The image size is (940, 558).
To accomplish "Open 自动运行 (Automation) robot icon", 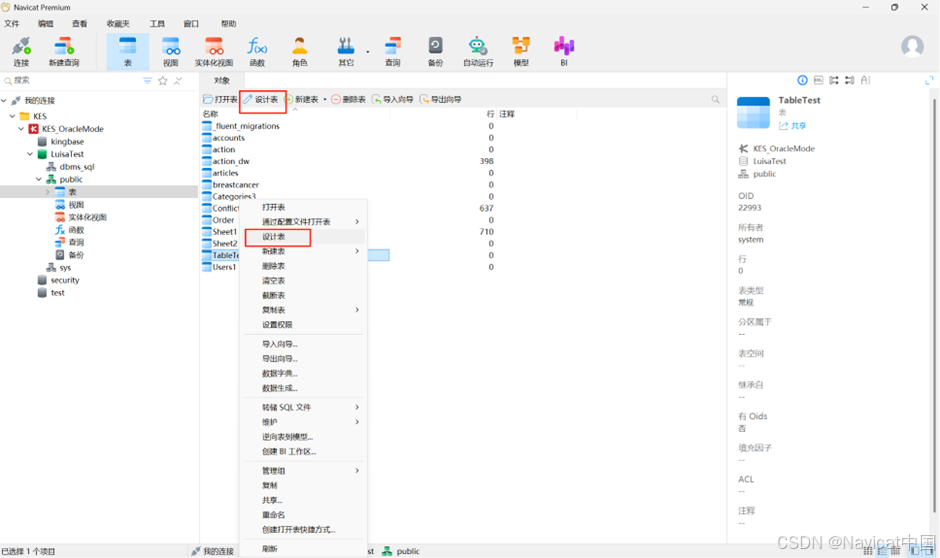I will click(x=478, y=51).
